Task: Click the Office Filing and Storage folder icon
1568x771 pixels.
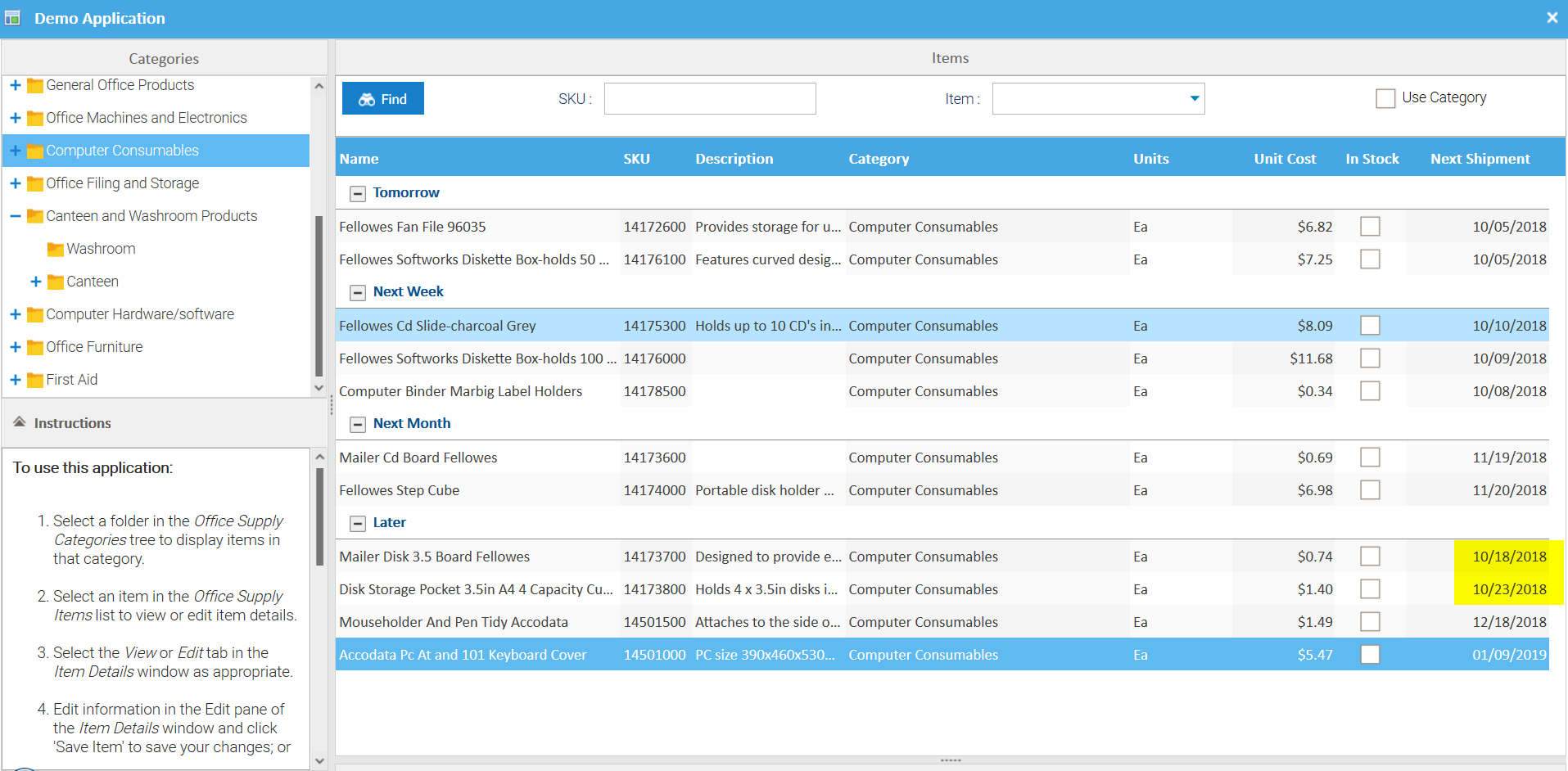Action: (35, 184)
